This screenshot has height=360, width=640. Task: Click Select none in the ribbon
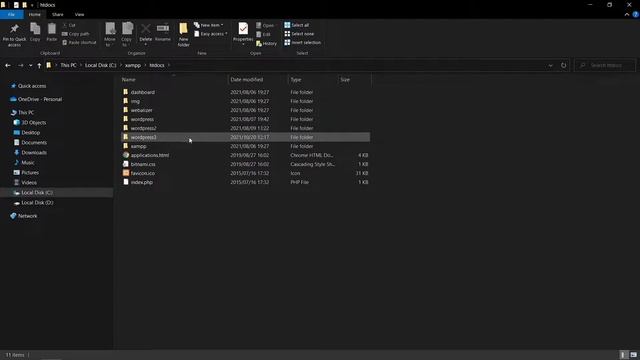tap(299, 34)
